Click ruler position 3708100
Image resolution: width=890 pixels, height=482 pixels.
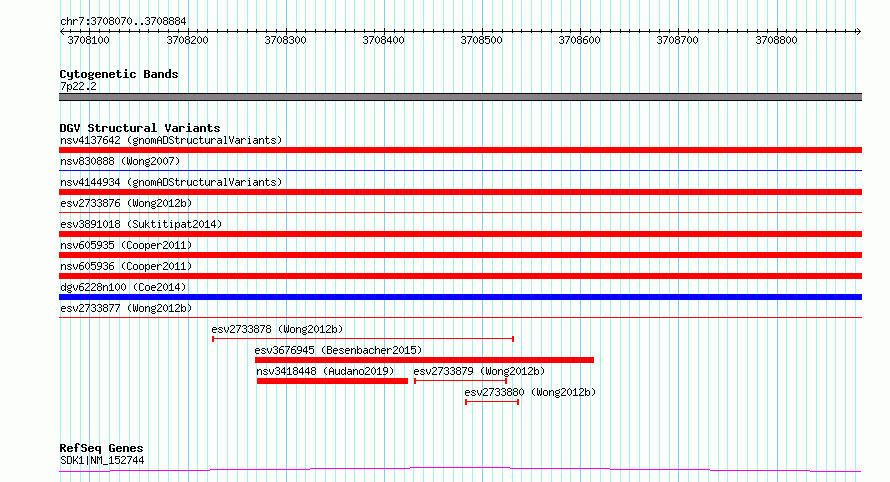tap(89, 40)
